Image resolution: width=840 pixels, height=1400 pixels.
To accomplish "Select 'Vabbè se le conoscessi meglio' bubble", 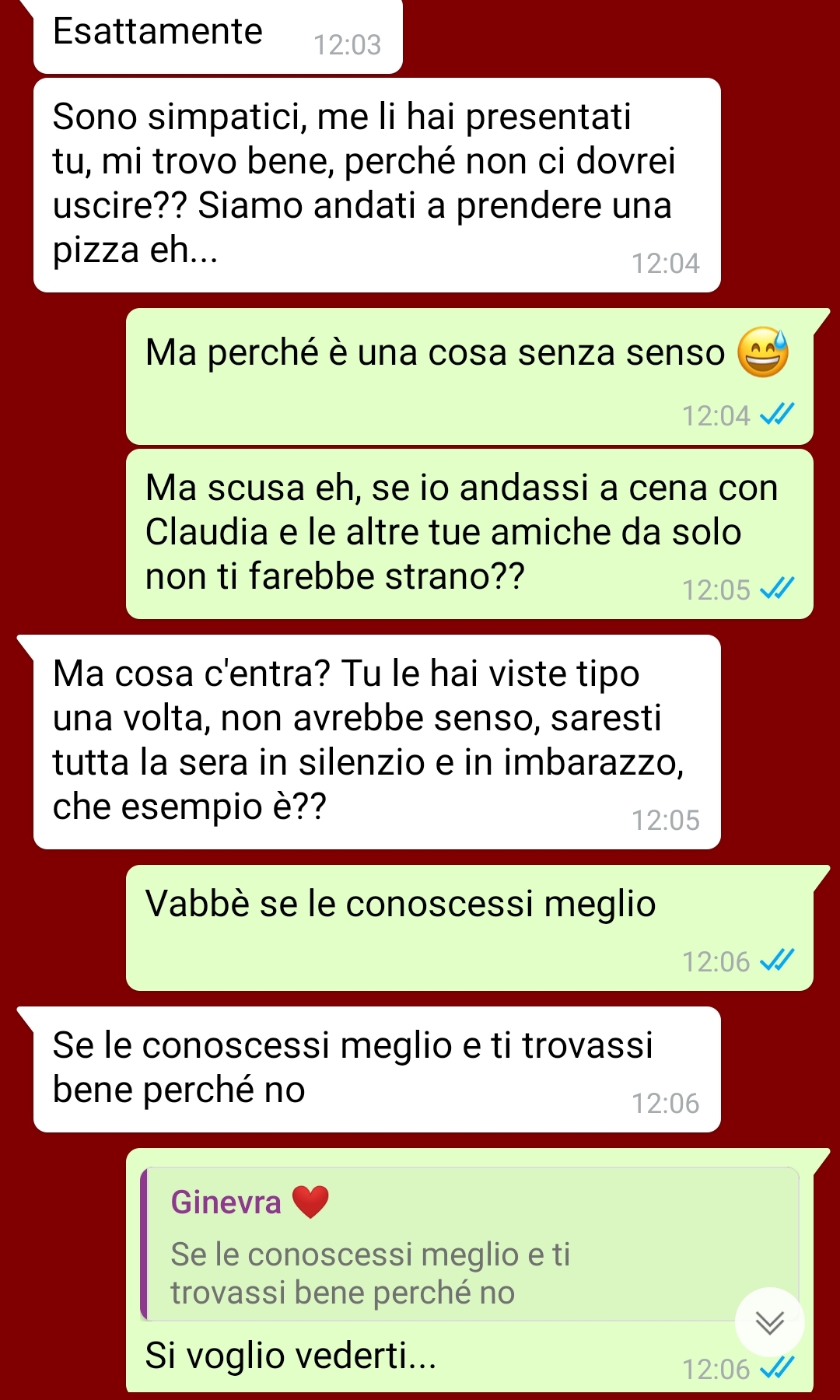I will 470,928.
